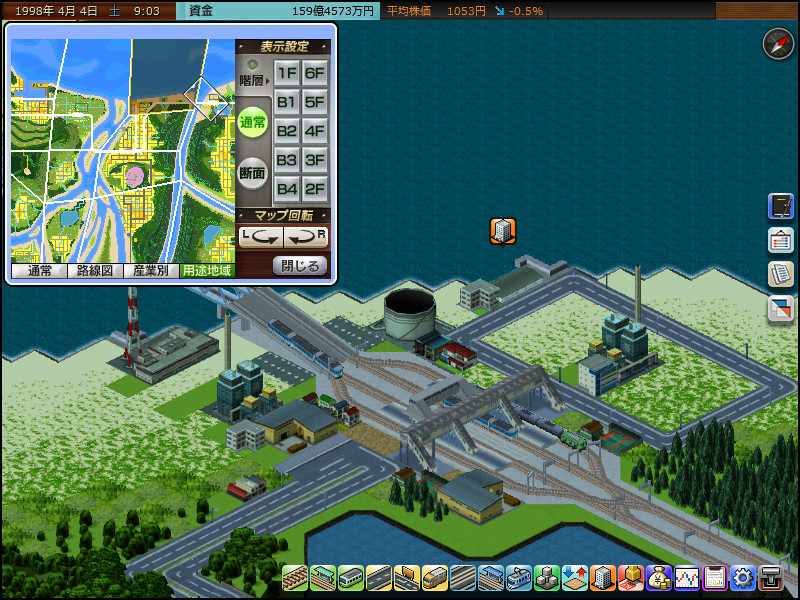Image resolution: width=800 pixels, height=600 pixels.
Task: Rotate the map left with L button
Action: click(x=261, y=237)
